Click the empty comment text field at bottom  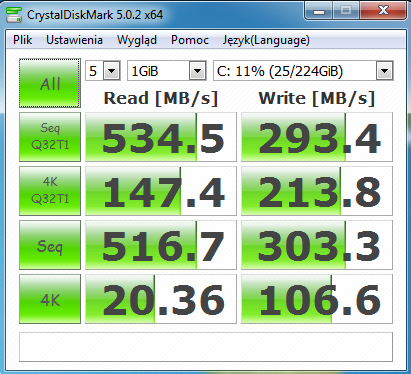click(206, 347)
